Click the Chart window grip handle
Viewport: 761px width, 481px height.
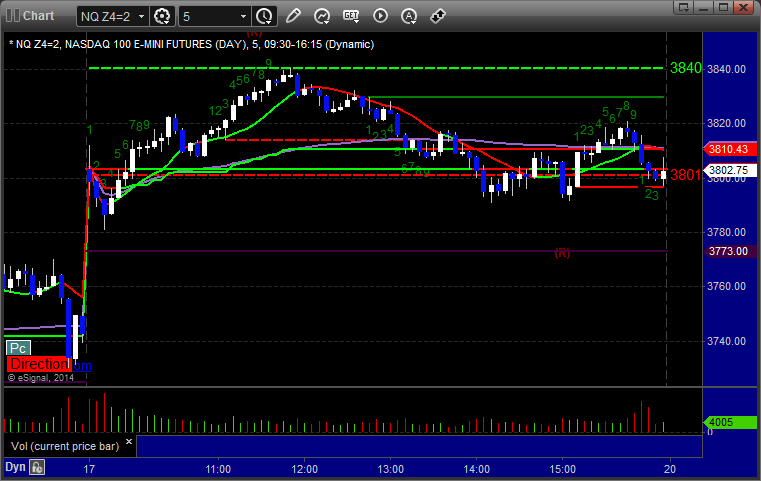[12, 16]
